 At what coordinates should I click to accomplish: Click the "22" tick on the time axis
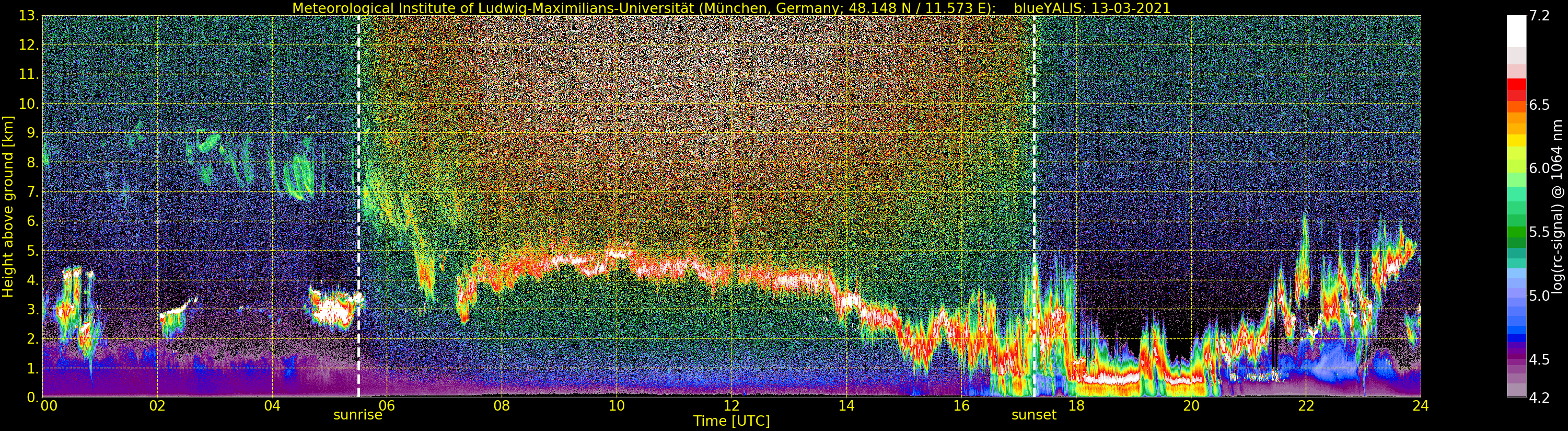click(1306, 406)
